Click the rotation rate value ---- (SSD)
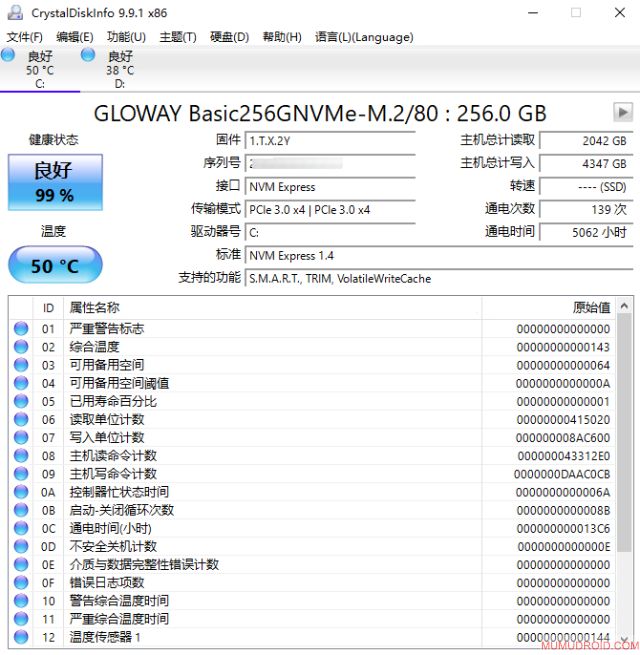This screenshot has width=640, height=655. [586, 187]
